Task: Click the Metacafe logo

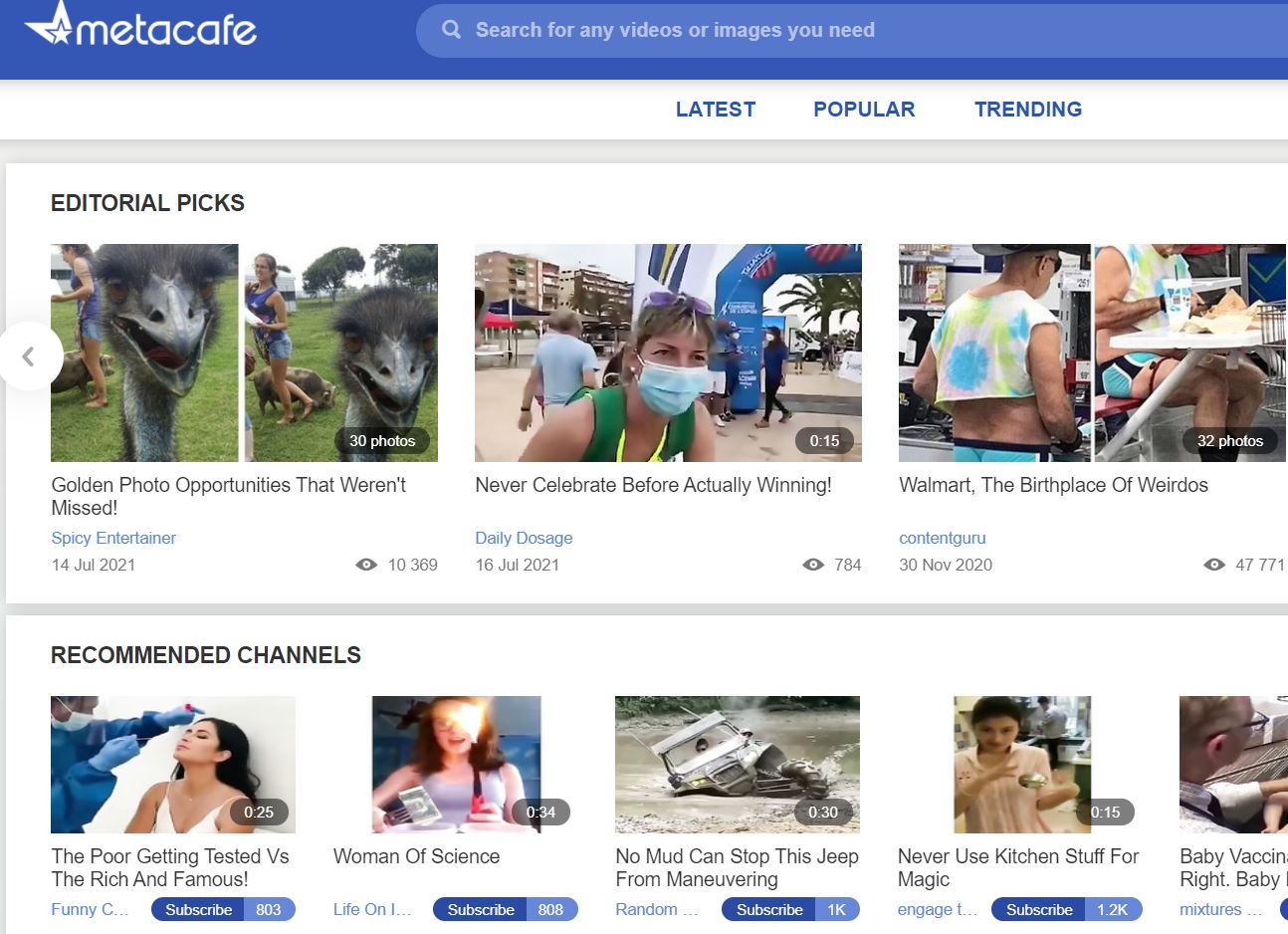Action: [140, 25]
